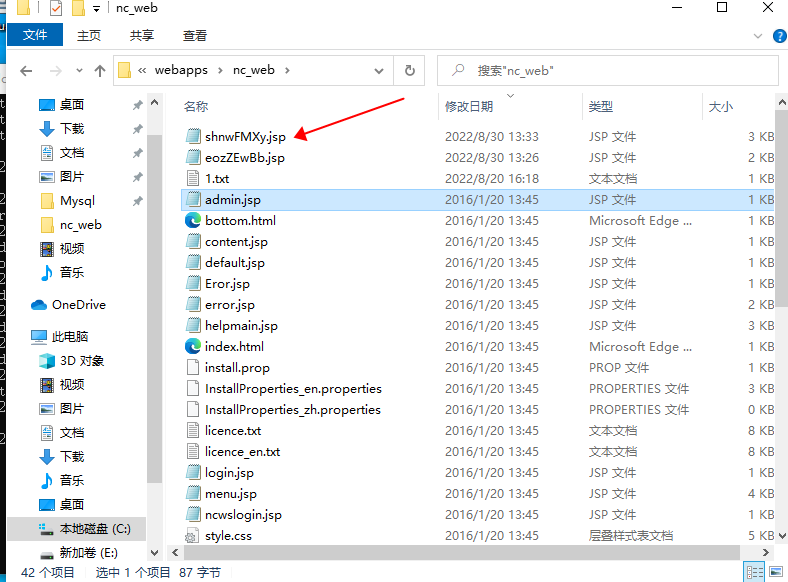Select the ncwslogin.jsp file name
This screenshot has width=788, height=582.
(x=243, y=515)
